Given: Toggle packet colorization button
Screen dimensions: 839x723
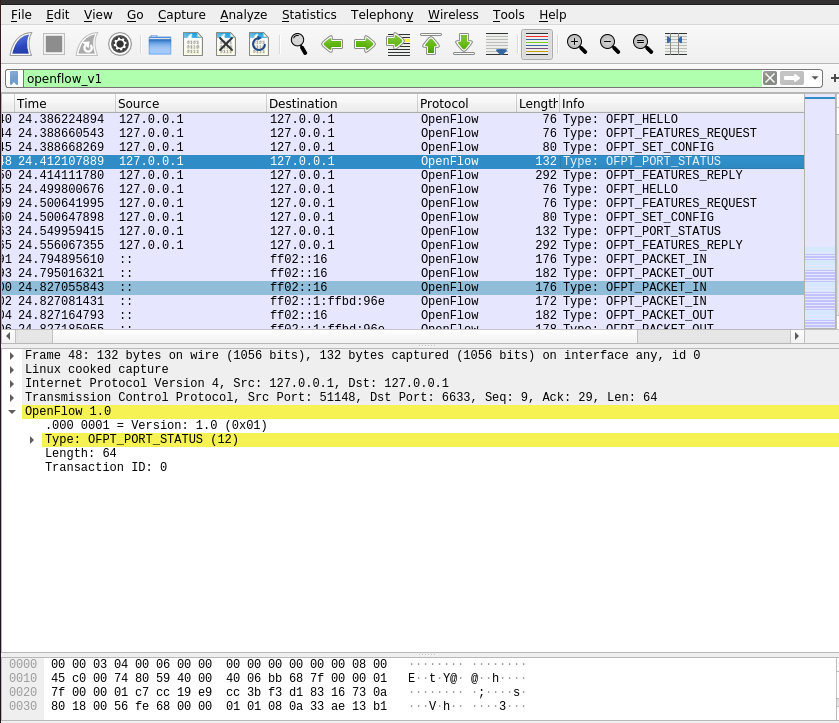Looking at the screenshot, I should [x=537, y=44].
